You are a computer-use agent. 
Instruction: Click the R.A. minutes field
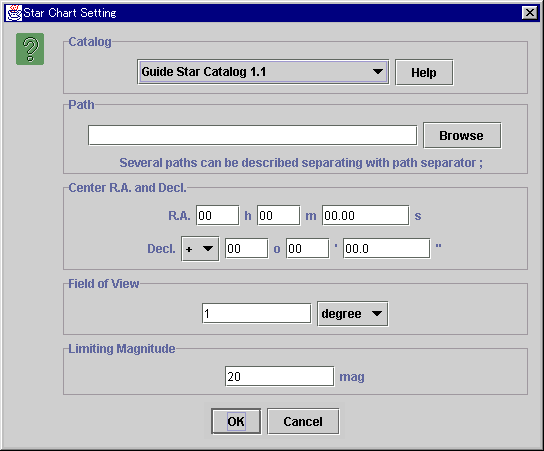pyautogui.click(x=279, y=215)
